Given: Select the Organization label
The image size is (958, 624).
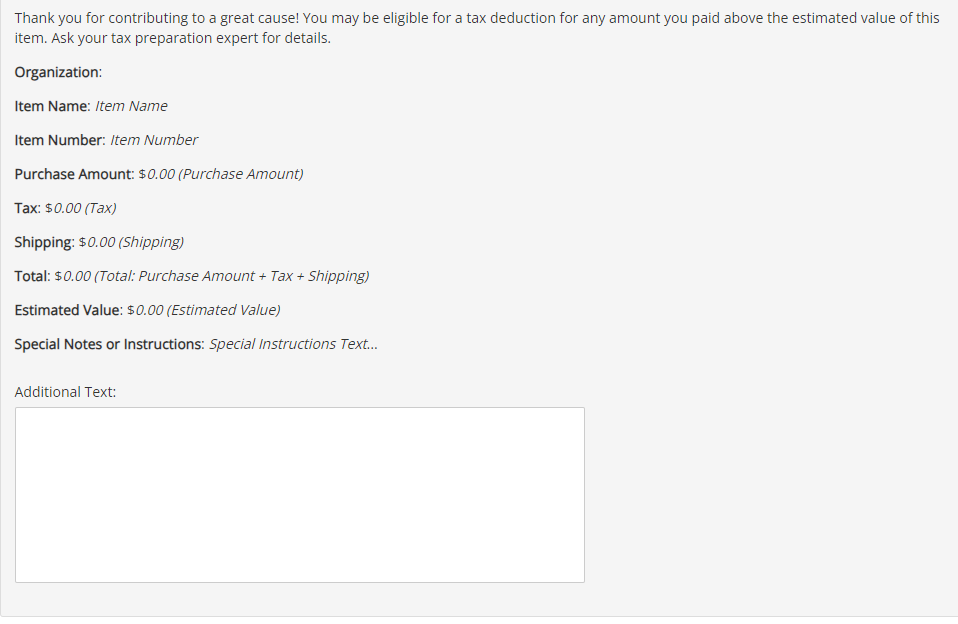Looking at the screenshot, I should pos(57,72).
